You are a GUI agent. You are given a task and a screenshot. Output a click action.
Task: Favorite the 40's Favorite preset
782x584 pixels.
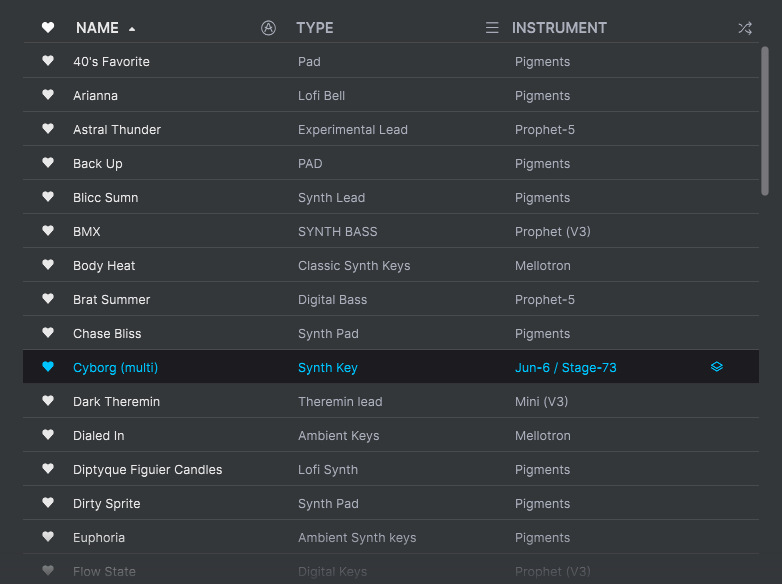pyautogui.click(x=48, y=61)
